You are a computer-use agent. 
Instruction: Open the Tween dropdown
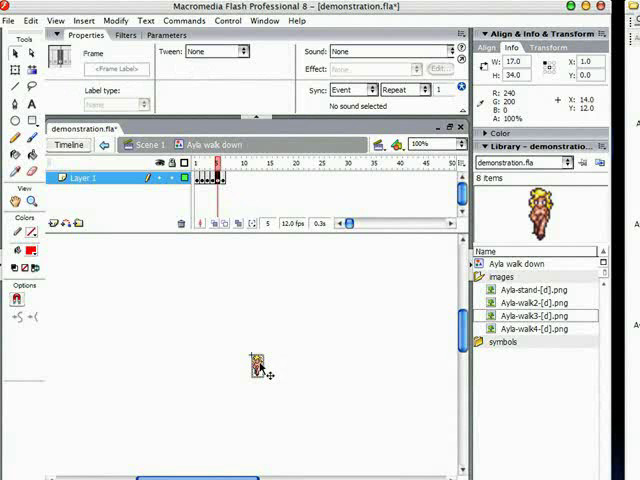coord(216,51)
